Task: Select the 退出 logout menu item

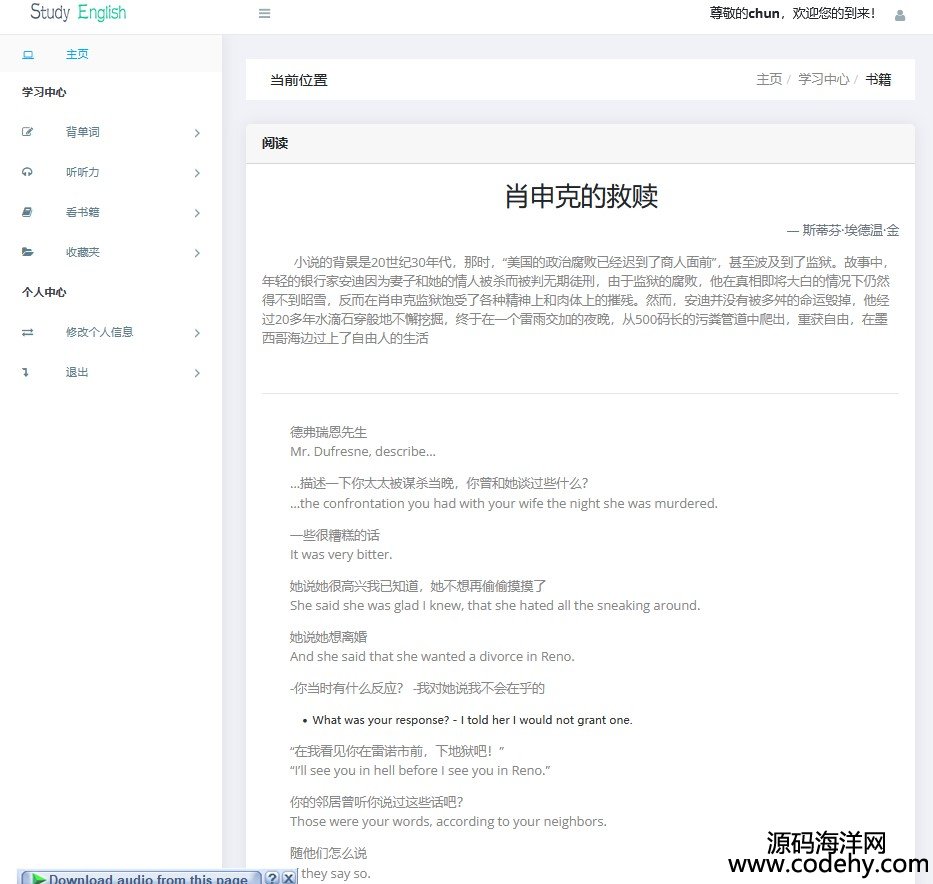Action: pyautogui.click(x=111, y=372)
